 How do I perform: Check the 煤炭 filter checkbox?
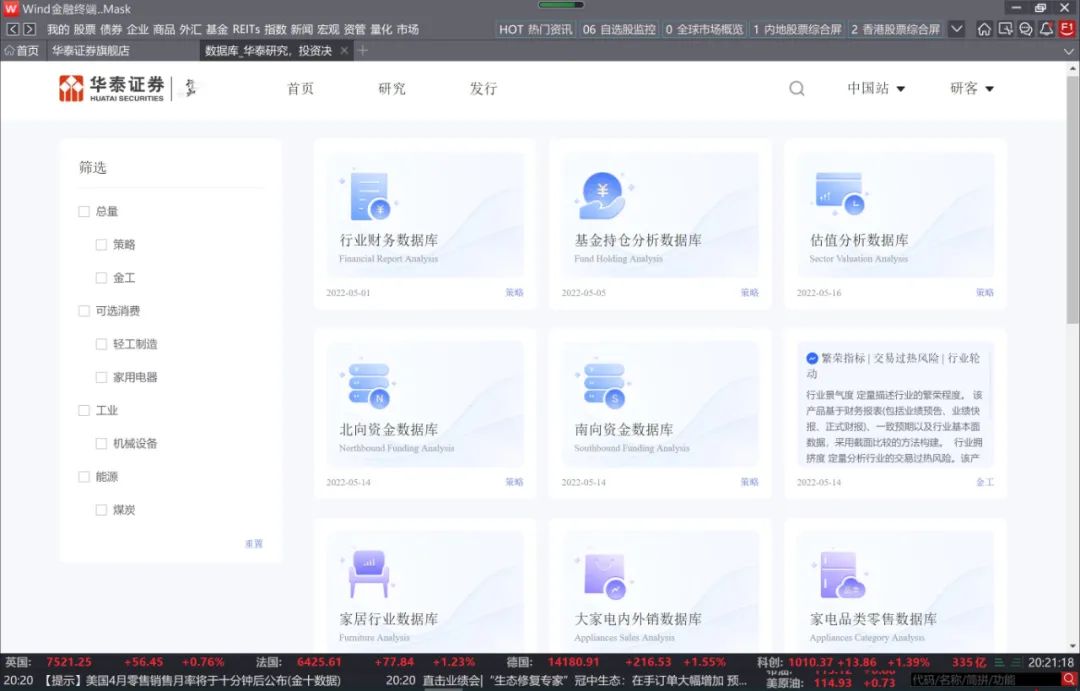(x=101, y=510)
